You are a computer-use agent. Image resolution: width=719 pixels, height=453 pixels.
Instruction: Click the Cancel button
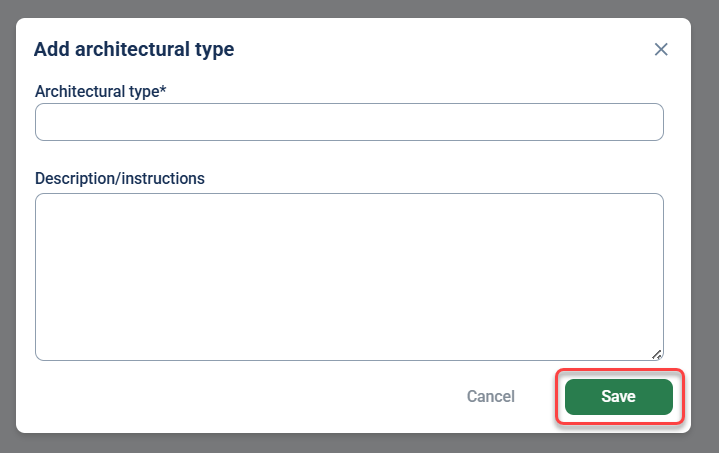[x=490, y=397]
